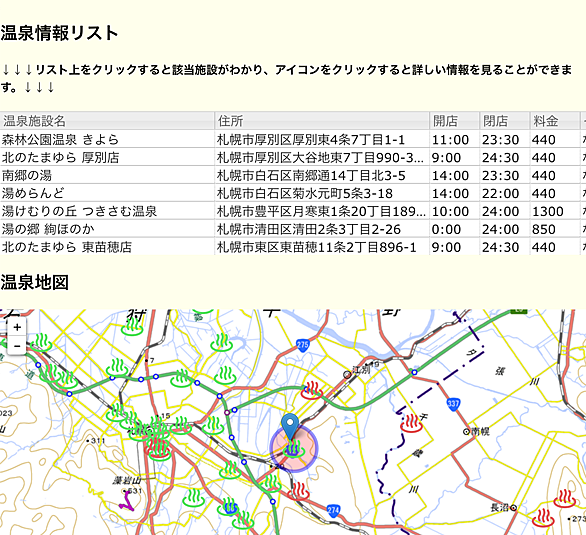Select row 南郷の湯
The height and width of the screenshot is (535, 586).
[293, 175]
